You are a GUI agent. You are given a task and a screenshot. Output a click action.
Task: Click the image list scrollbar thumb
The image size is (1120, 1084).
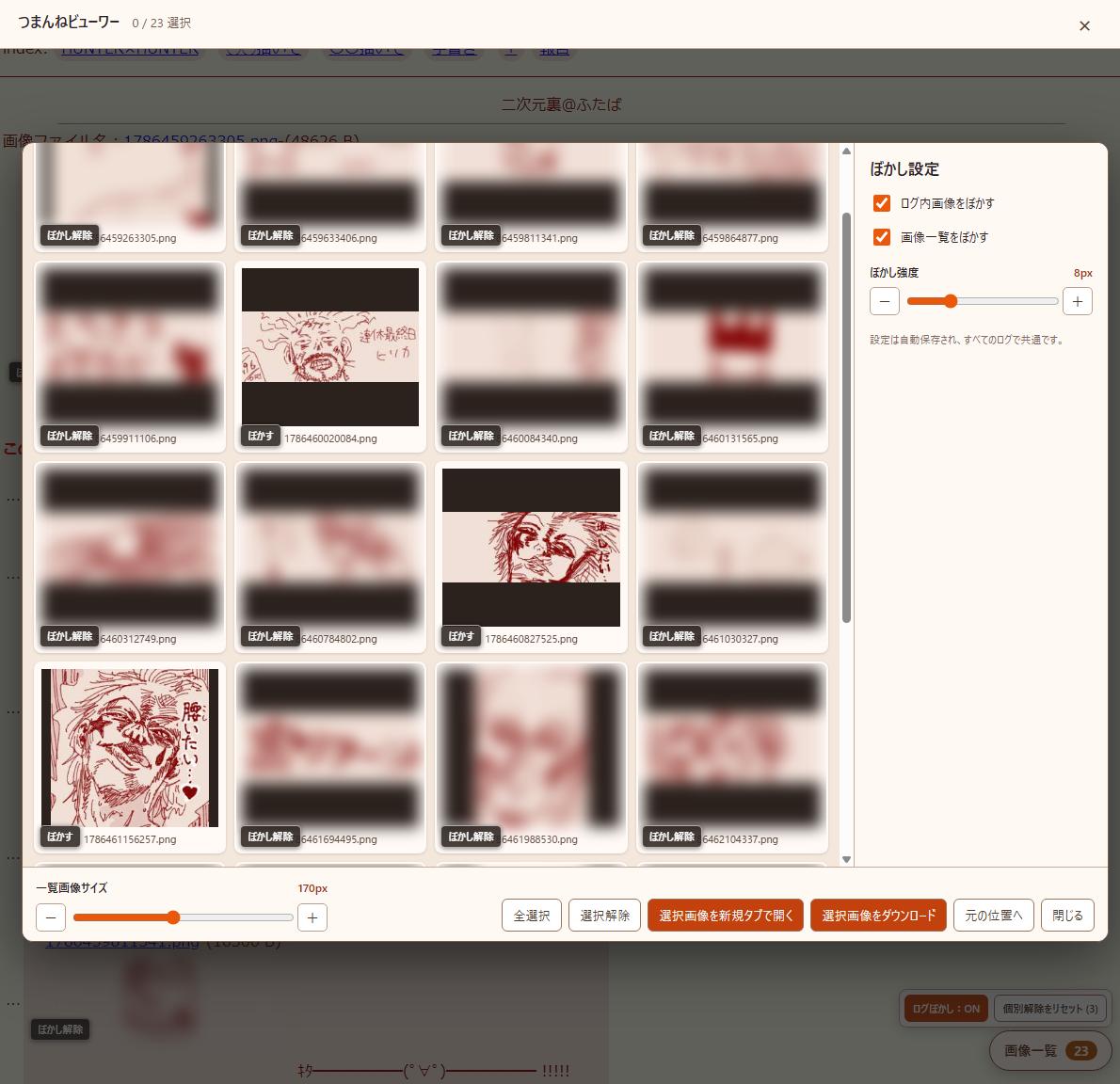click(846, 418)
